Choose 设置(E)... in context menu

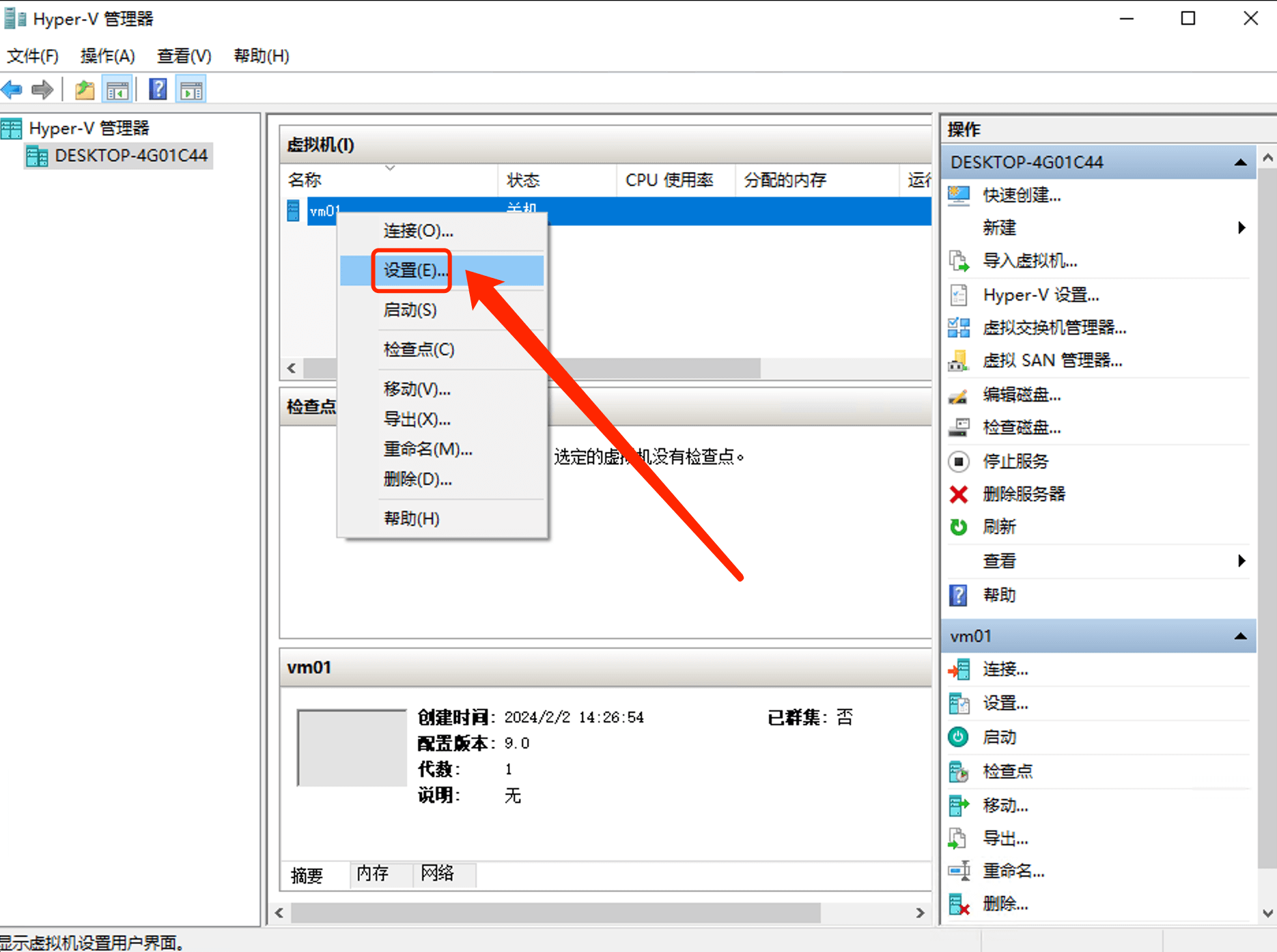pyautogui.click(x=443, y=270)
